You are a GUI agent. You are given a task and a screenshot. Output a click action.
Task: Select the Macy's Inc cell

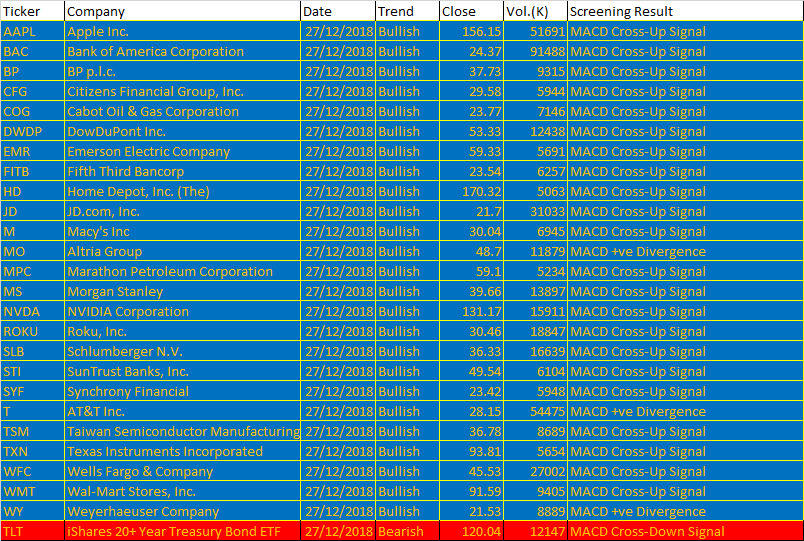tap(182, 231)
